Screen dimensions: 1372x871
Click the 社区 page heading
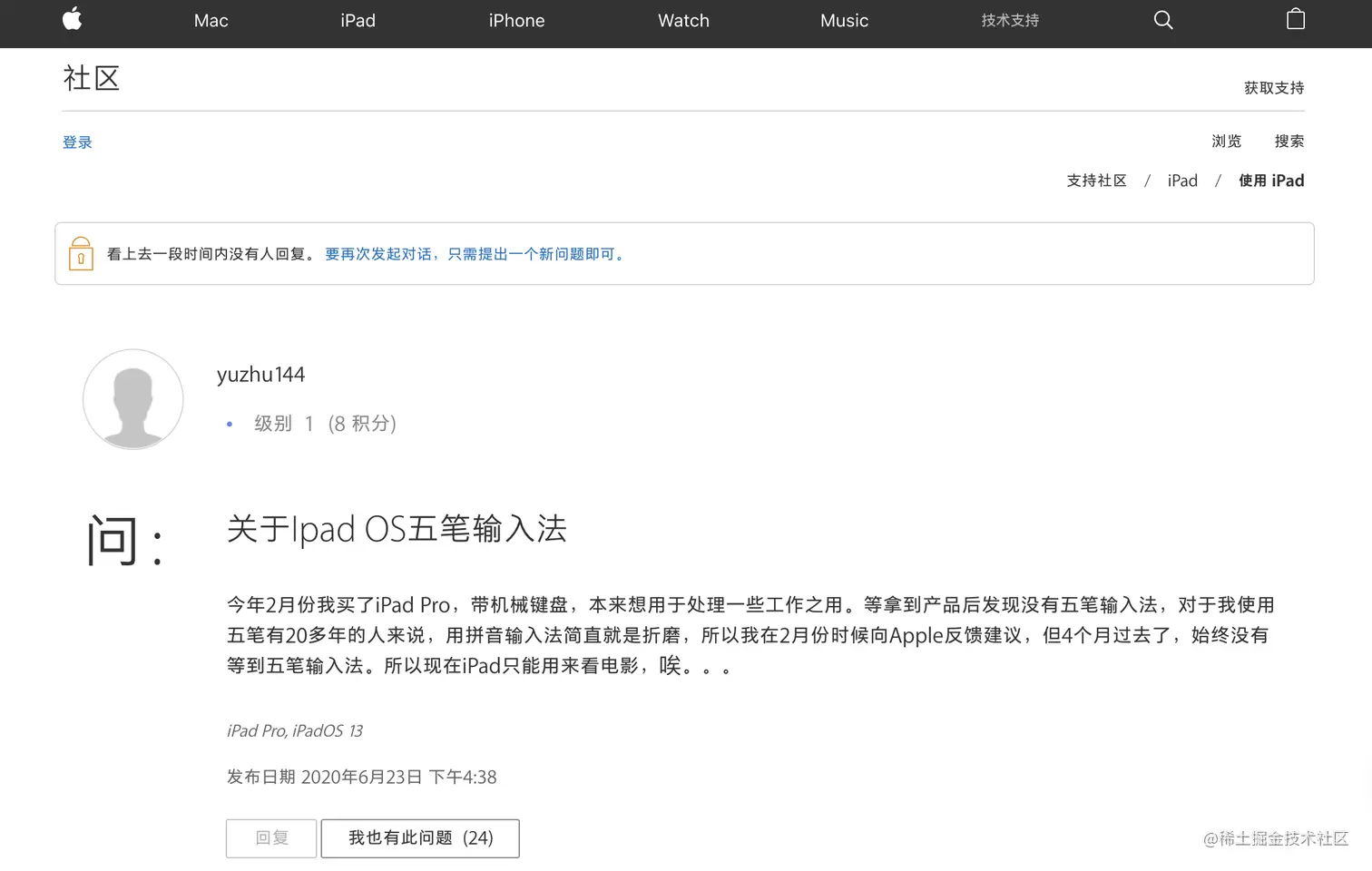(92, 78)
